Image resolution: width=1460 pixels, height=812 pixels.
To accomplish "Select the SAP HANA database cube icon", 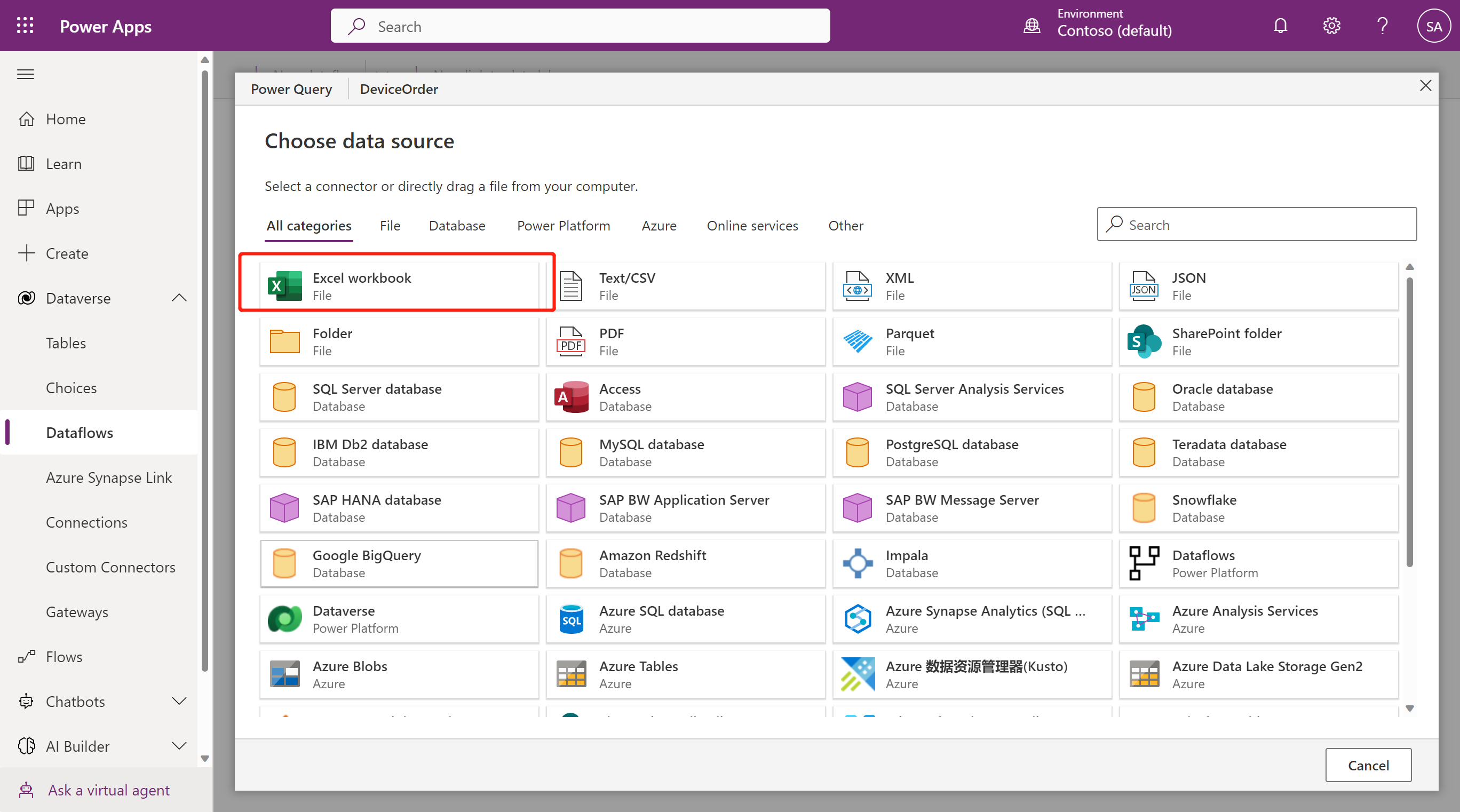I will coord(284,508).
